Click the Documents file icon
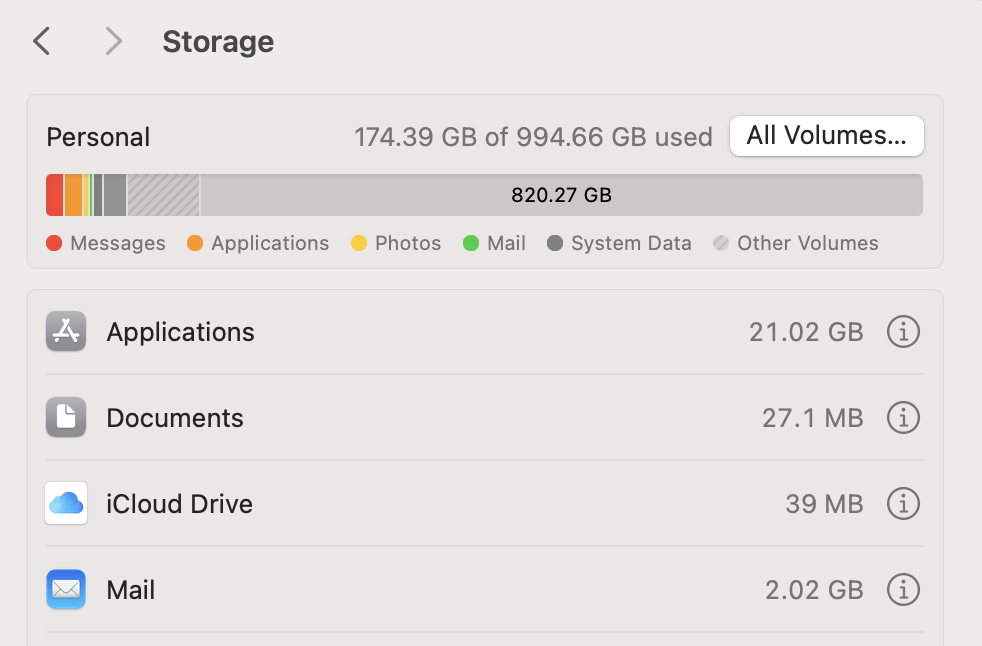The image size is (982, 646). click(x=66, y=418)
